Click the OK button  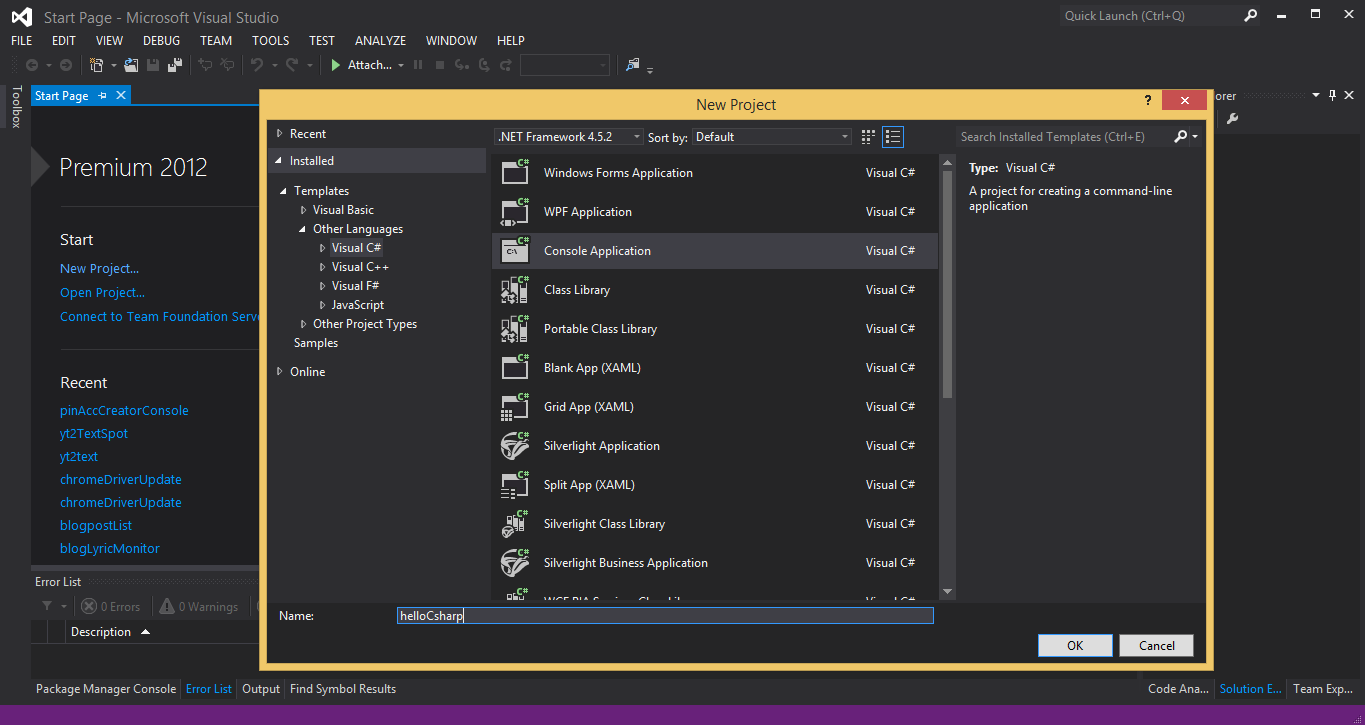[x=1075, y=645]
